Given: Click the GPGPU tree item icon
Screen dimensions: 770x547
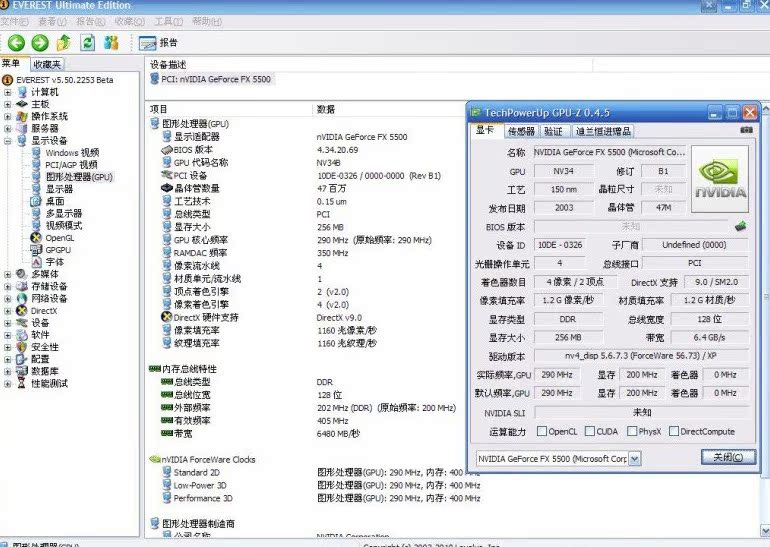Looking at the screenshot, I should 36,250.
